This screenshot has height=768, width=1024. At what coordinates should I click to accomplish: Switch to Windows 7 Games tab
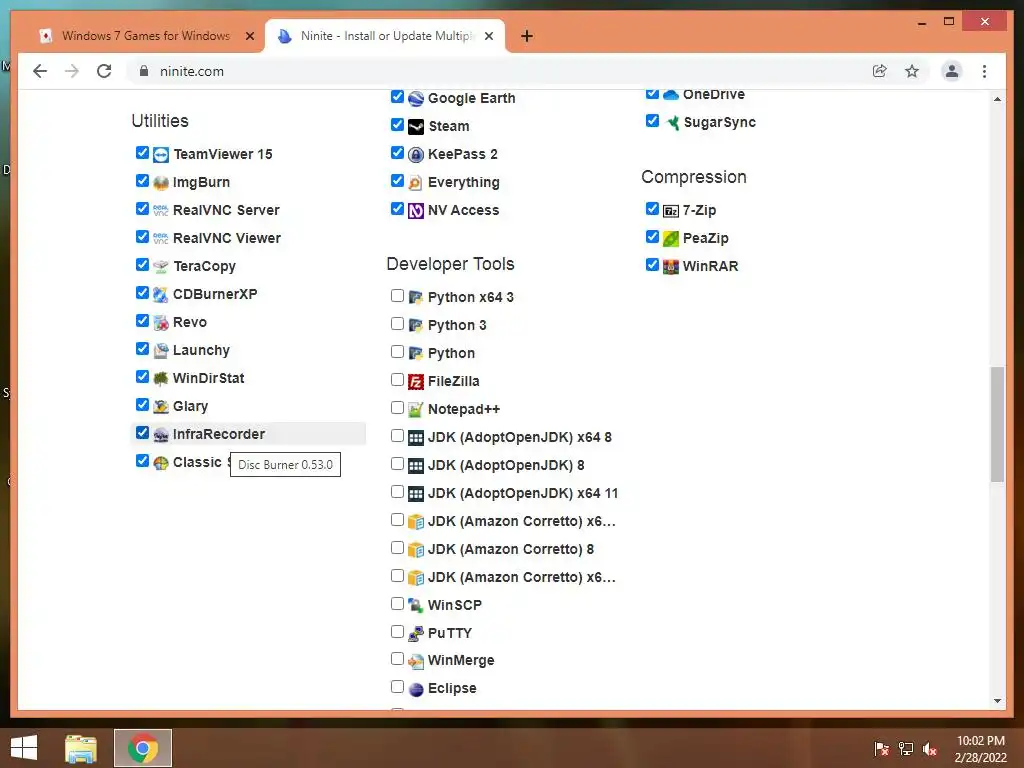click(x=146, y=36)
